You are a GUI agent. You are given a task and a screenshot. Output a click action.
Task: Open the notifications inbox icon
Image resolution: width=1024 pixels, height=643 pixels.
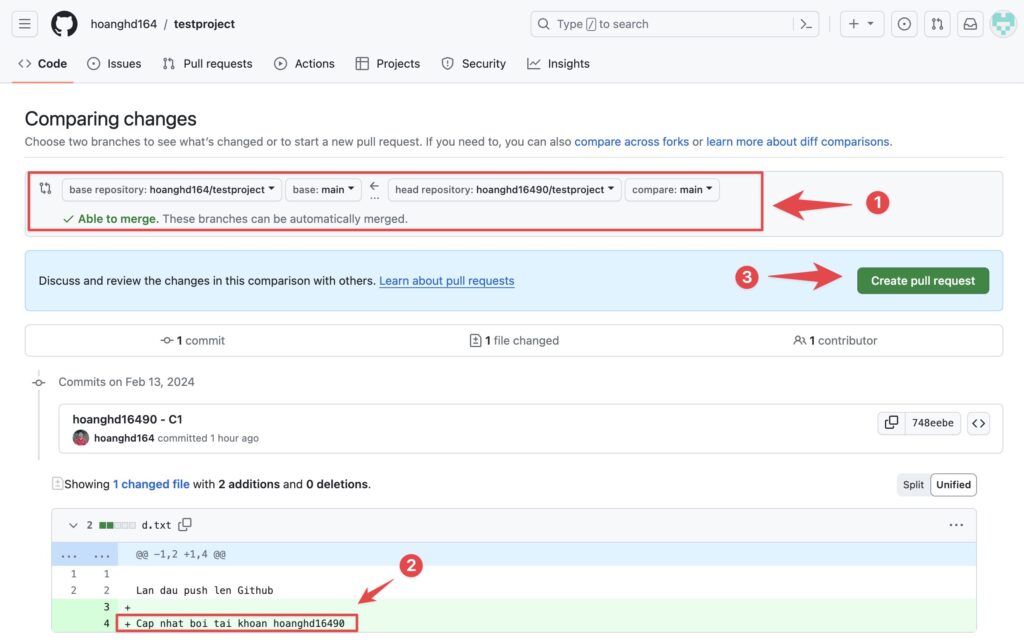[x=970, y=24]
